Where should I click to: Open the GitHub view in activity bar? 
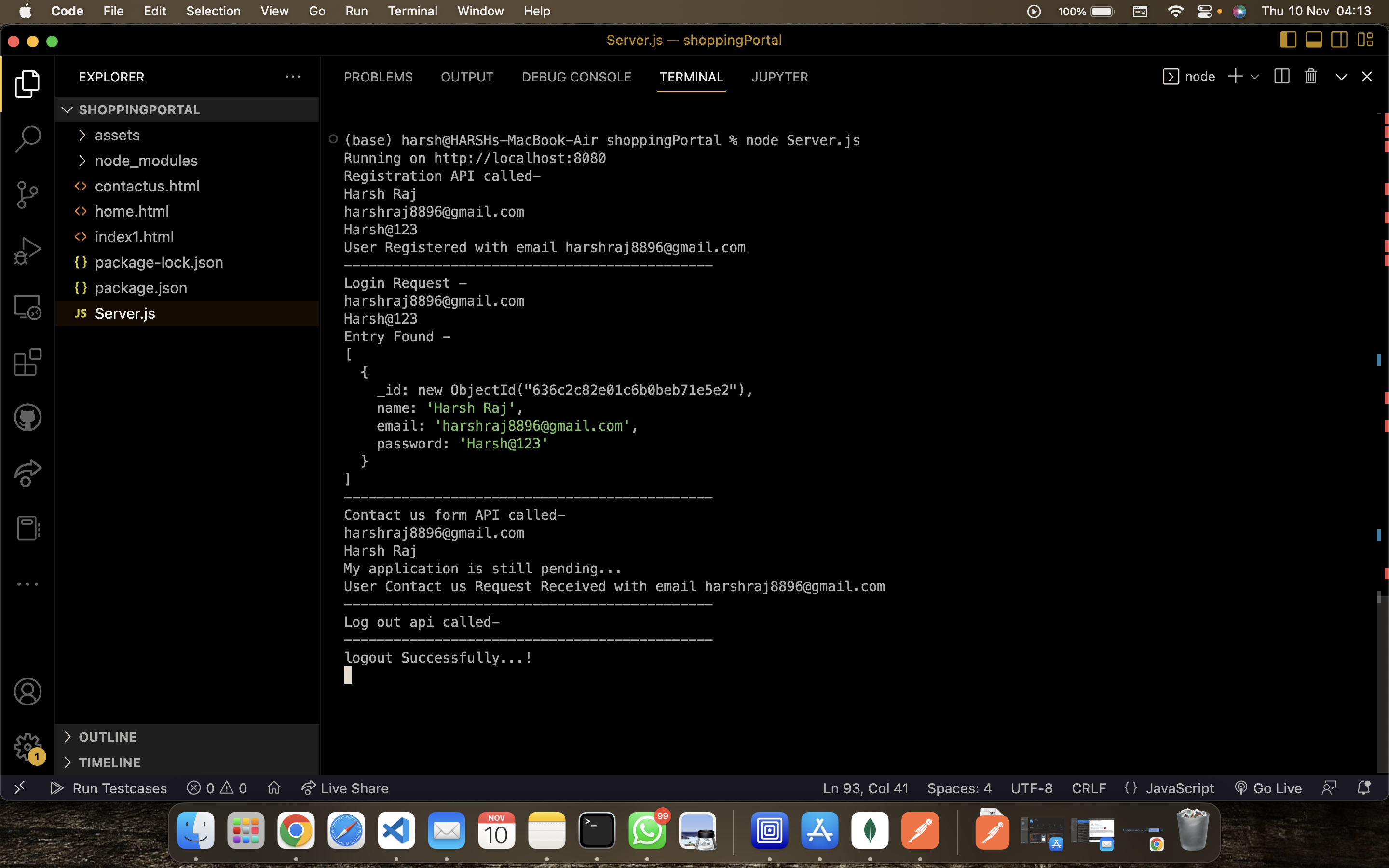pos(27,417)
